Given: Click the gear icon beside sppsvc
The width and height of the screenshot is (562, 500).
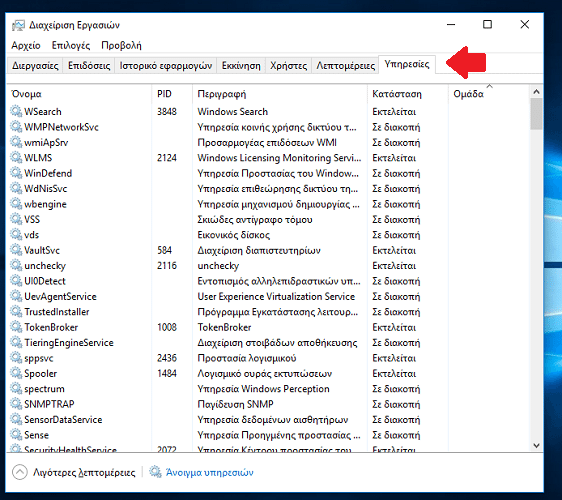Looking at the screenshot, I should pyautogui.click(x=16, y=358).
